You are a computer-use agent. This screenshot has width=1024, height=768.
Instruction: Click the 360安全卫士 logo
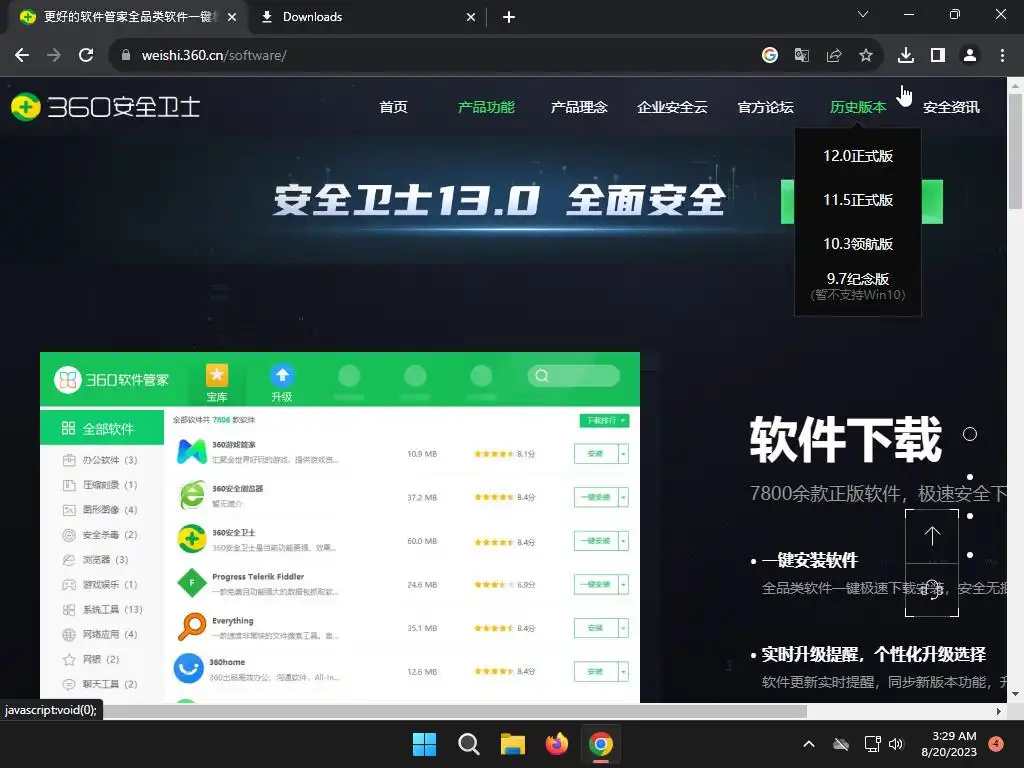tap(105, 107)
